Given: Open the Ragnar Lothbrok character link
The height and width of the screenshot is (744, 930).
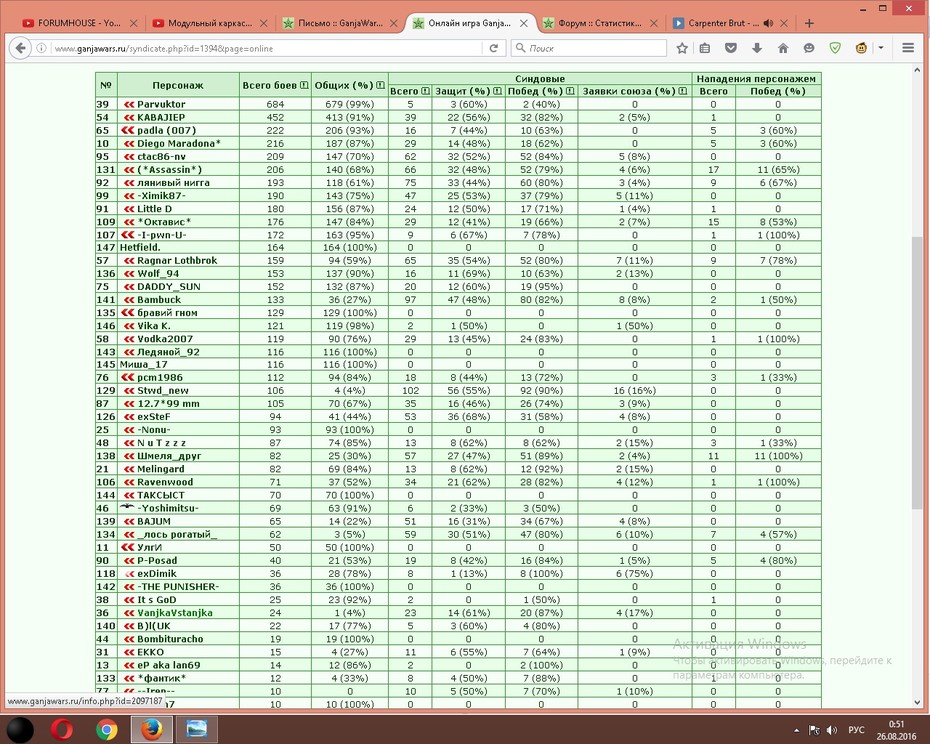Looking at the screenshot, I should (x=177, y=260).
